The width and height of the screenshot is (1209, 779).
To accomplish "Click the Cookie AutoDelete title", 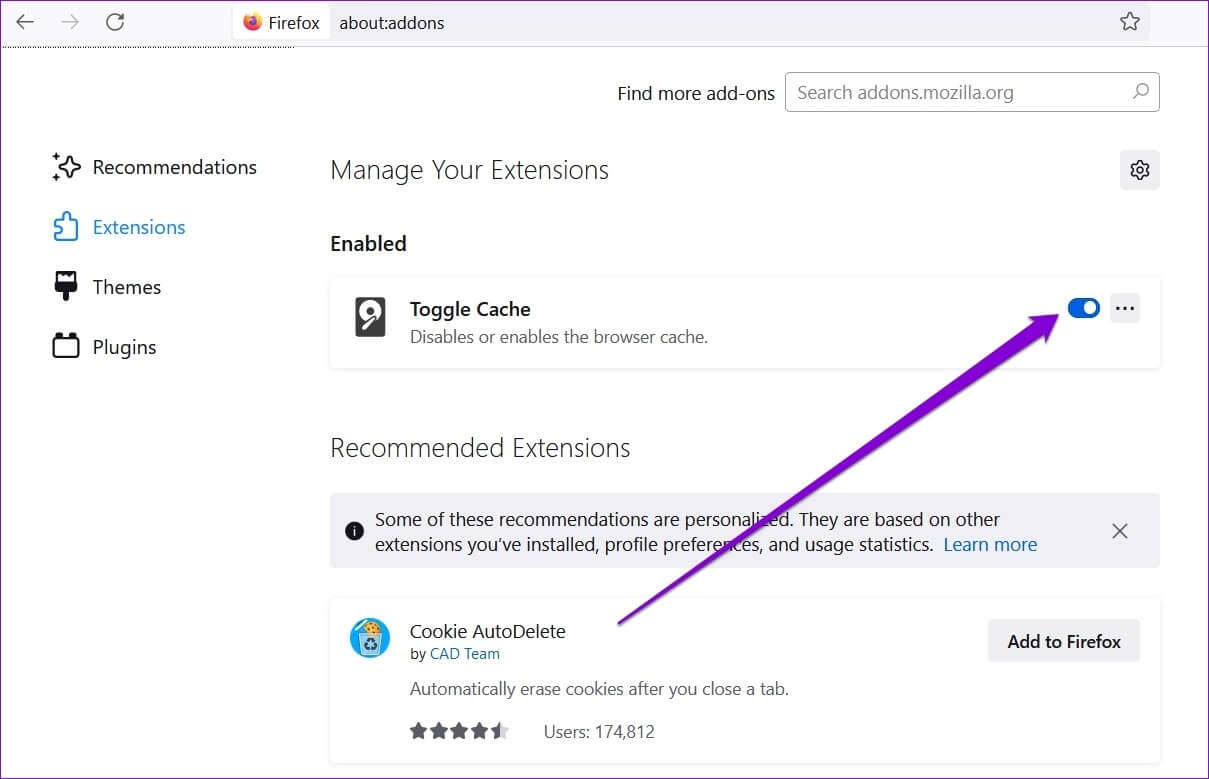I will 488,631.
